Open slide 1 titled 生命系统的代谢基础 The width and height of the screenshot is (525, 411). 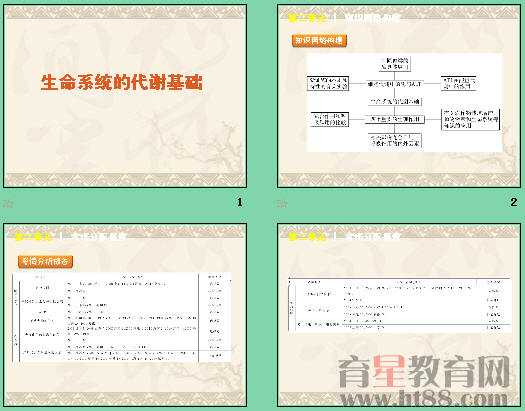(x=125, y=96)
